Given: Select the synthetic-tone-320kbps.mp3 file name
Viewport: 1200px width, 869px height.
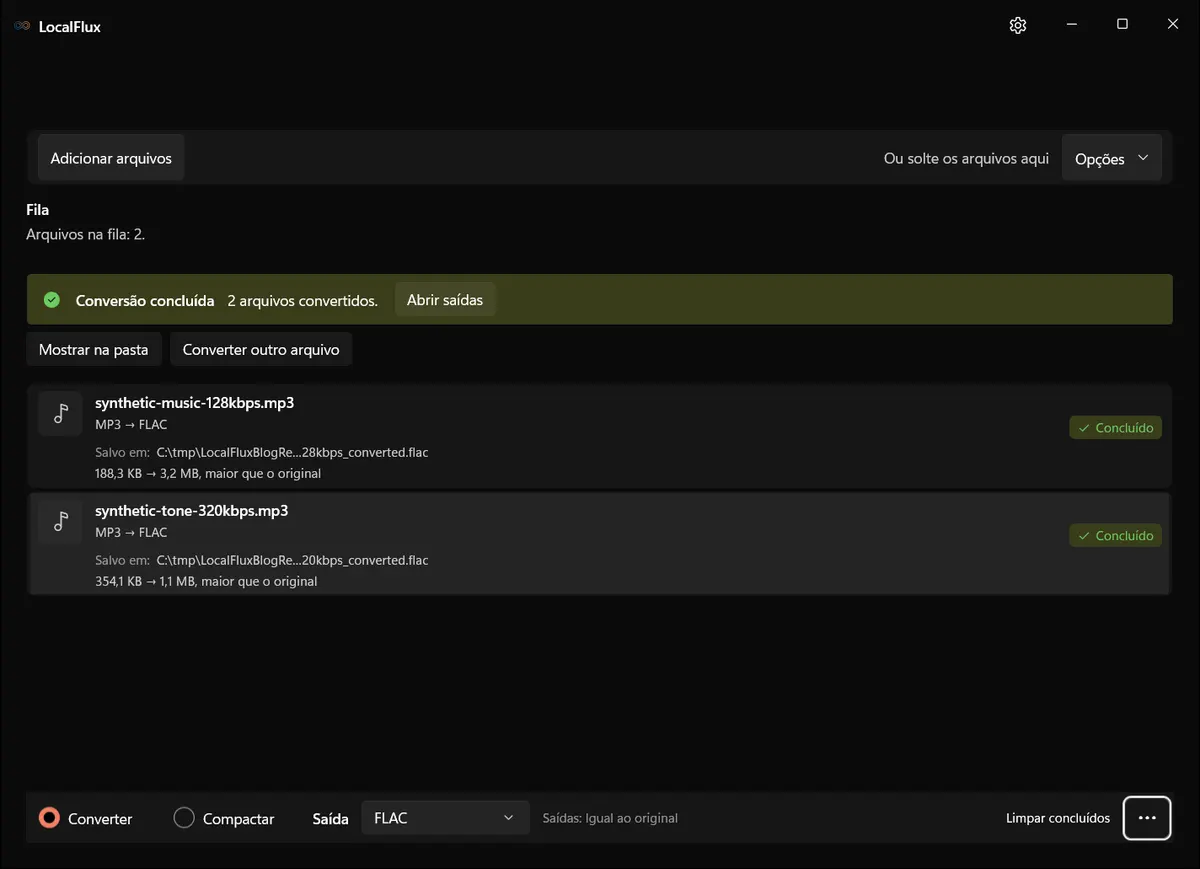Looking at the screenshot, I should click(x=192, y=511).
